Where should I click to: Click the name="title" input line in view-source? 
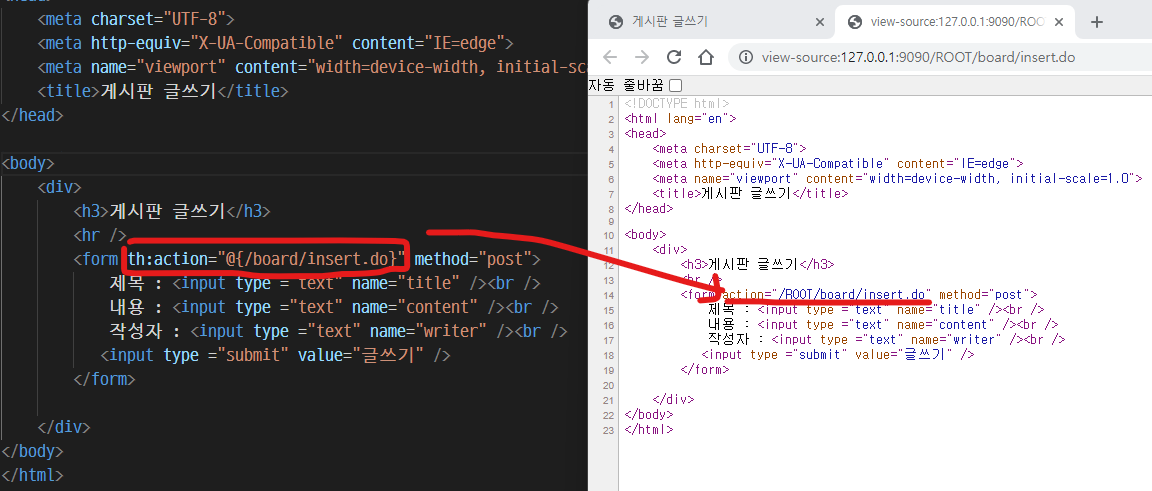point(876,309)
